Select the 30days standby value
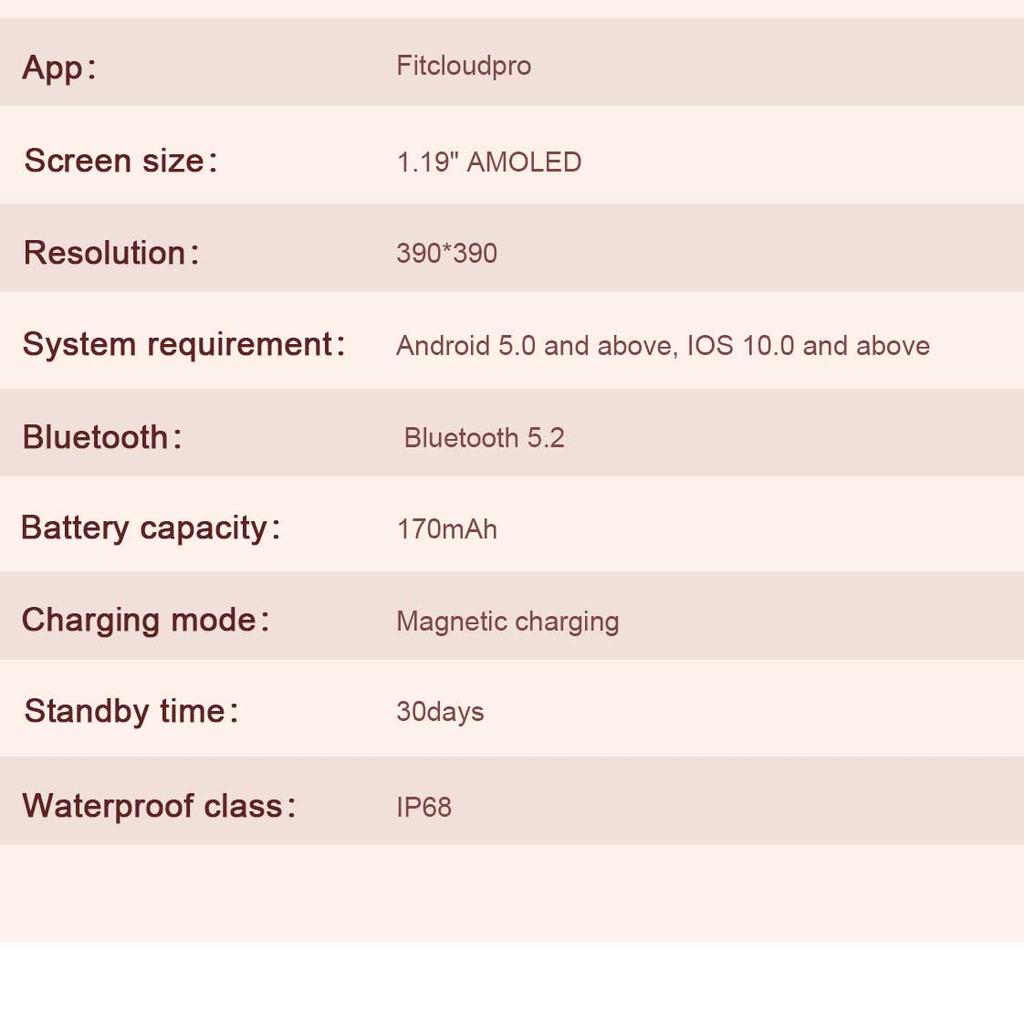This screenshot has width=1024, height=1024. [x=440, y=712]
